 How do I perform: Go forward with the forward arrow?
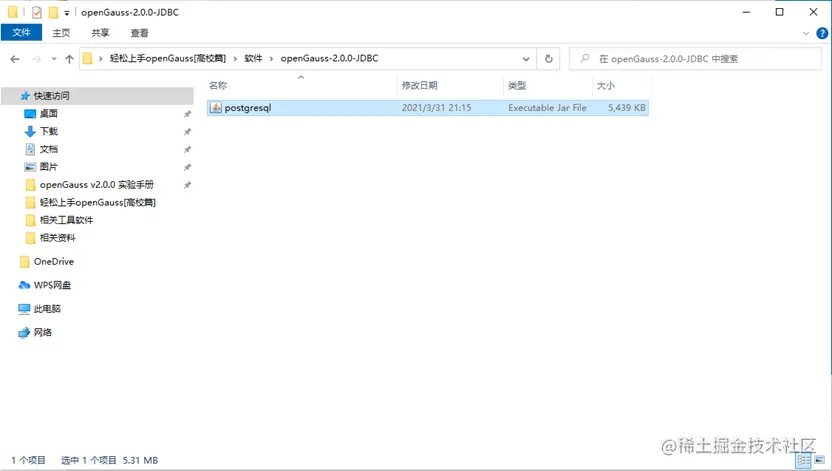click(36, 59)
